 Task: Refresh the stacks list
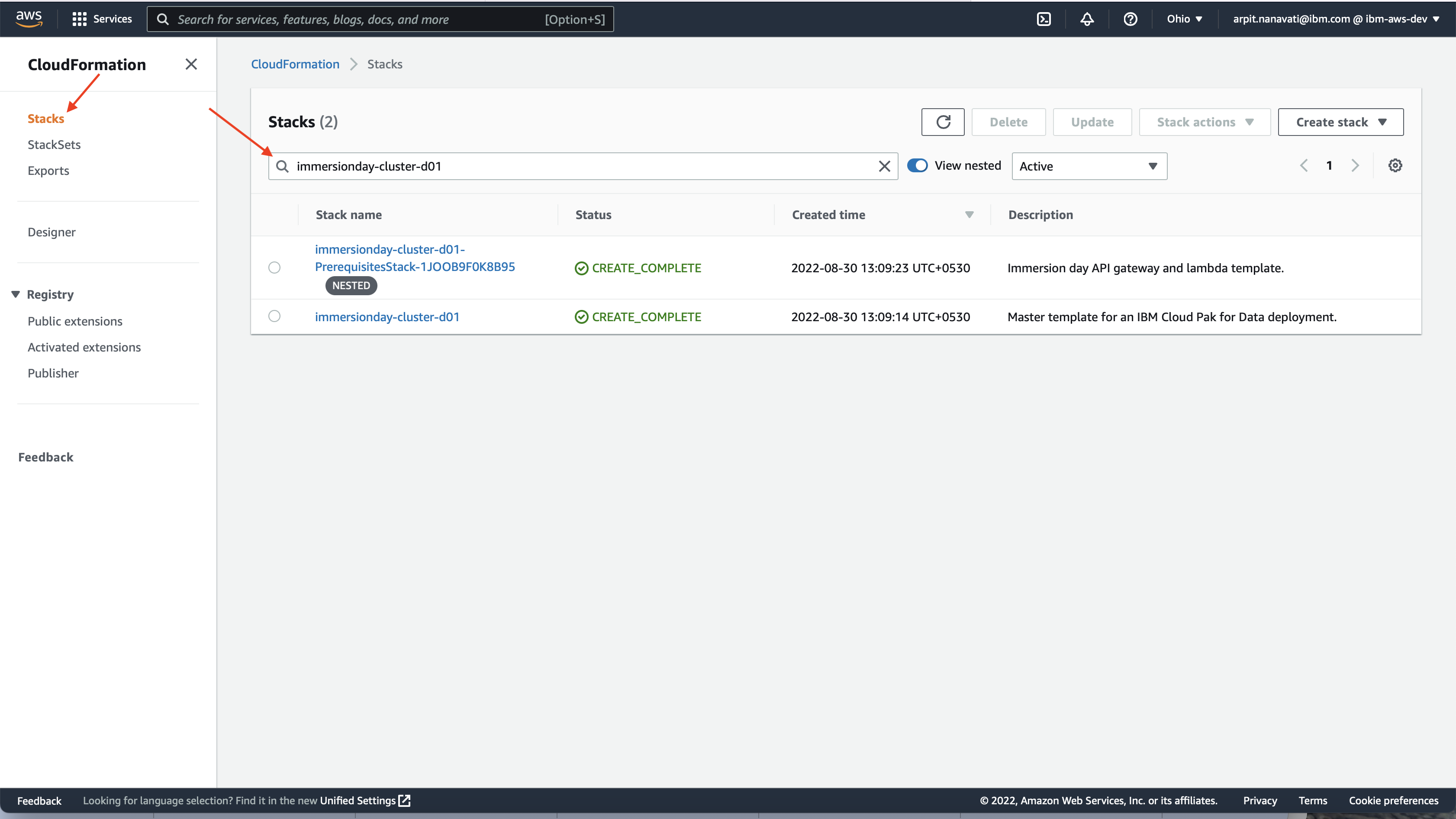[x=943, y=122]
